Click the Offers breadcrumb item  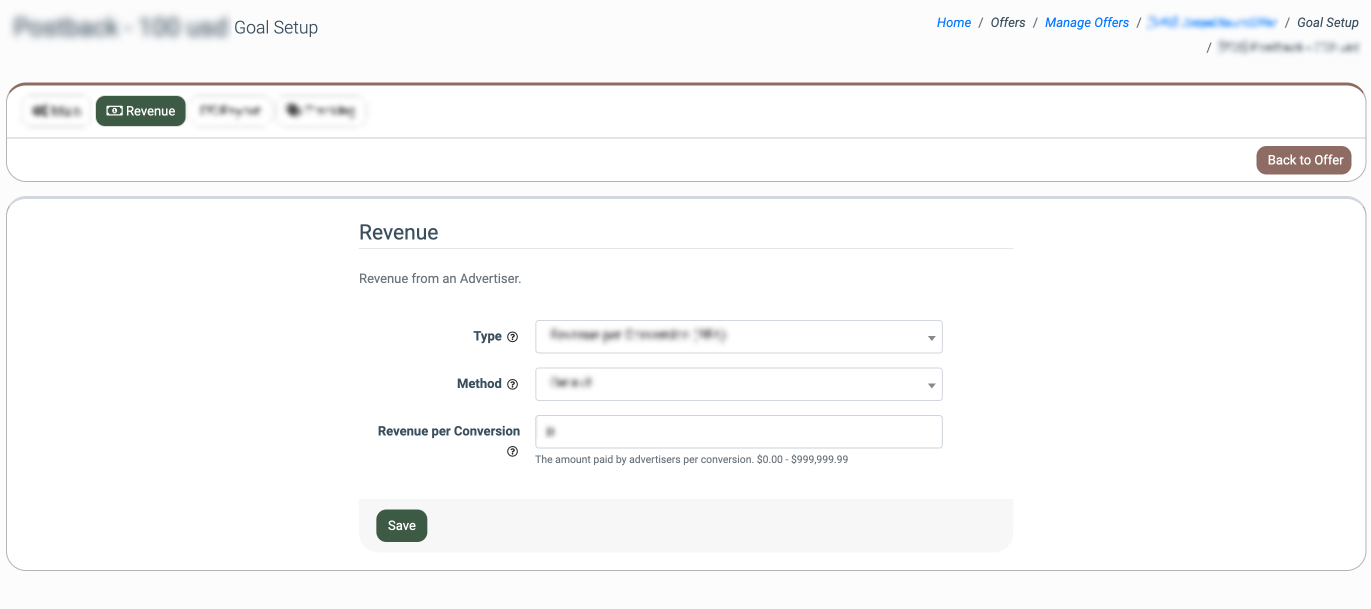1007,22
